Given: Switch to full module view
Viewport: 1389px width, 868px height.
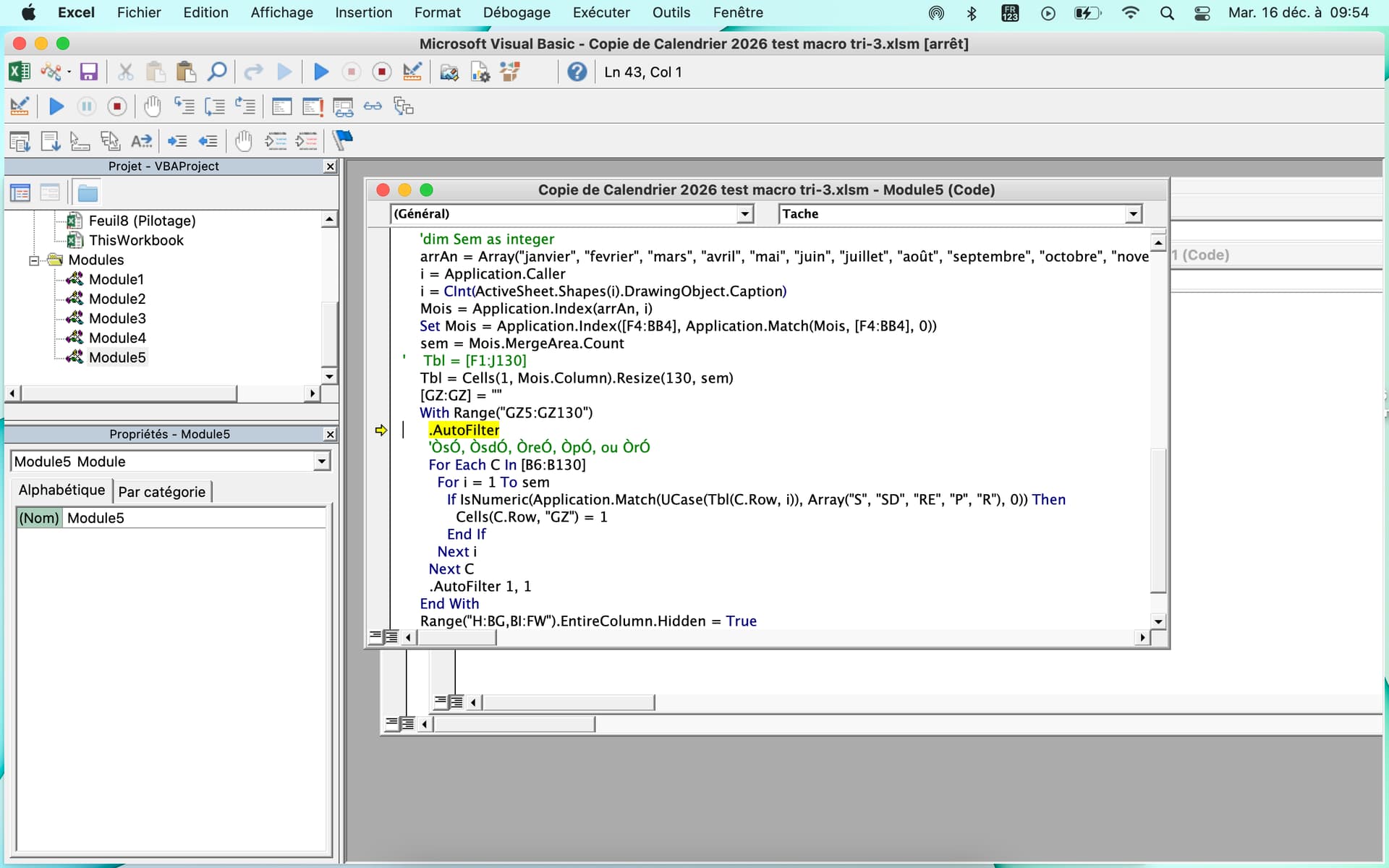Looking at the screenshot, I should click(391, 637).
